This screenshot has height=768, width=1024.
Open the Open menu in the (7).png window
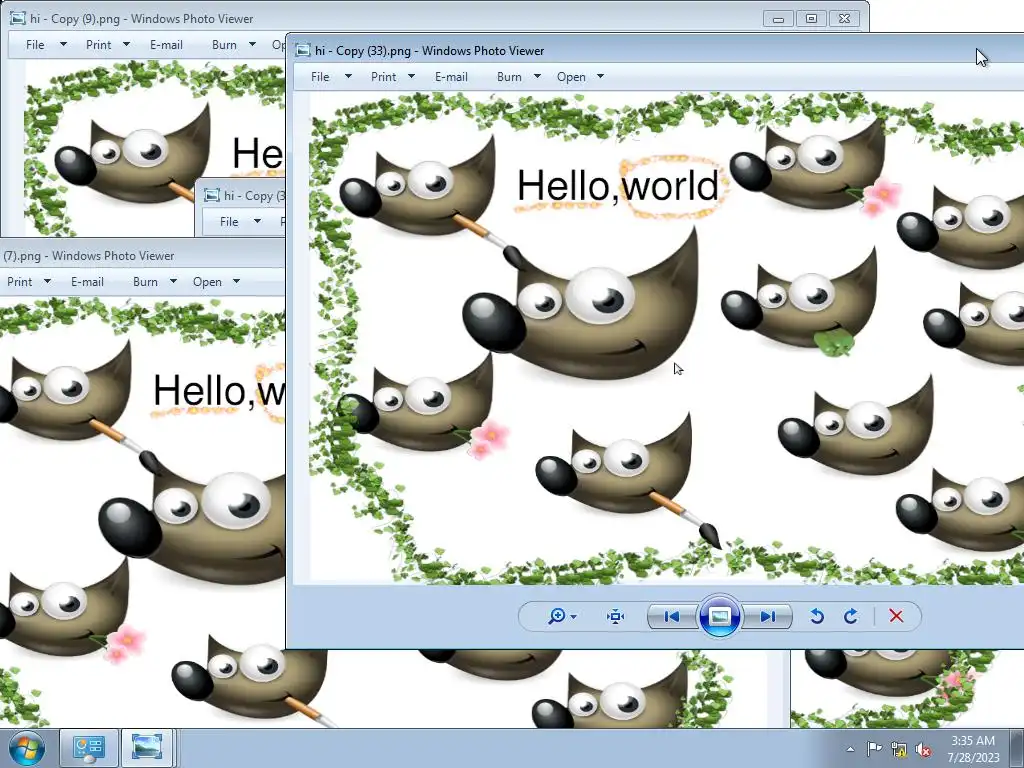tap(207, 282)
